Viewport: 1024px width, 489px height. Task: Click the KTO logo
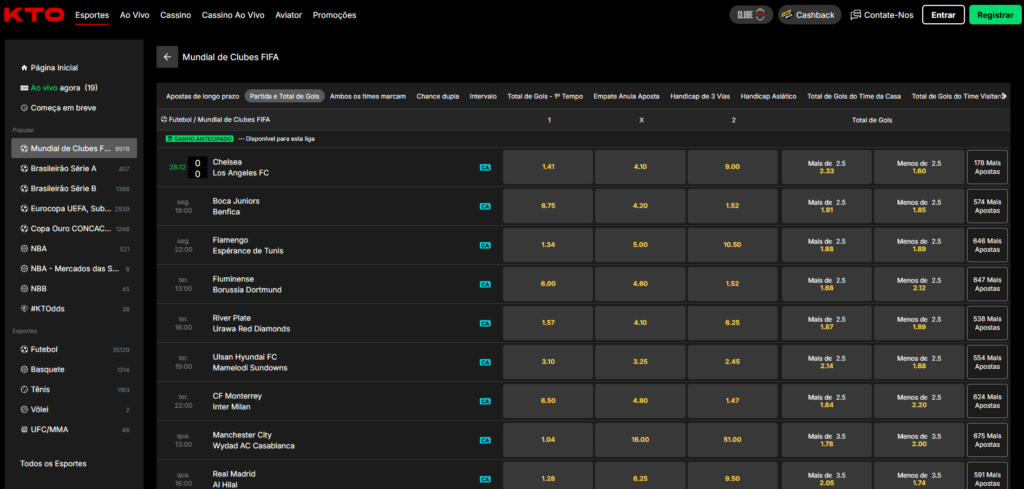point(34,14)
